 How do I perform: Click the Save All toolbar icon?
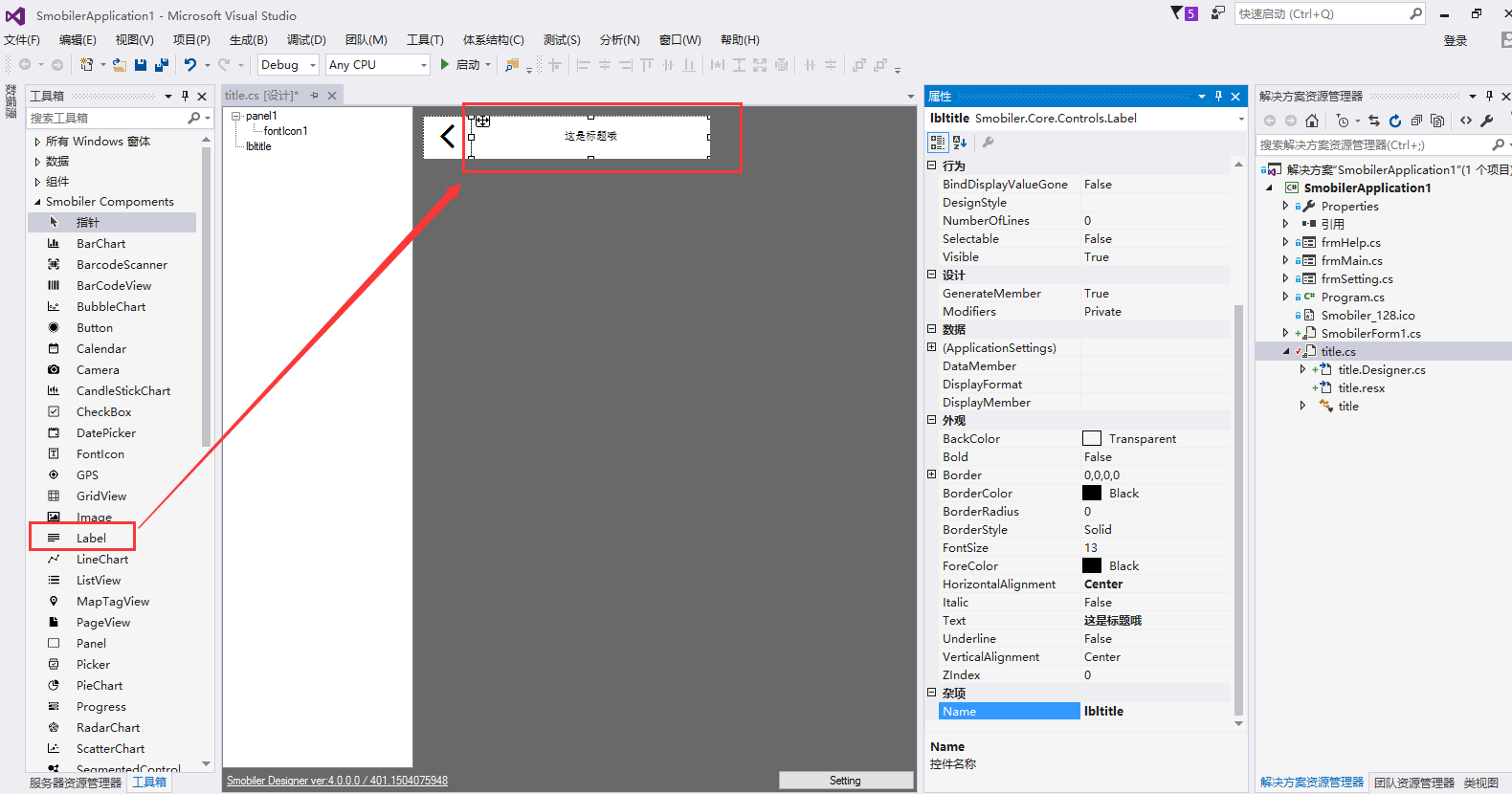point(162,65)
